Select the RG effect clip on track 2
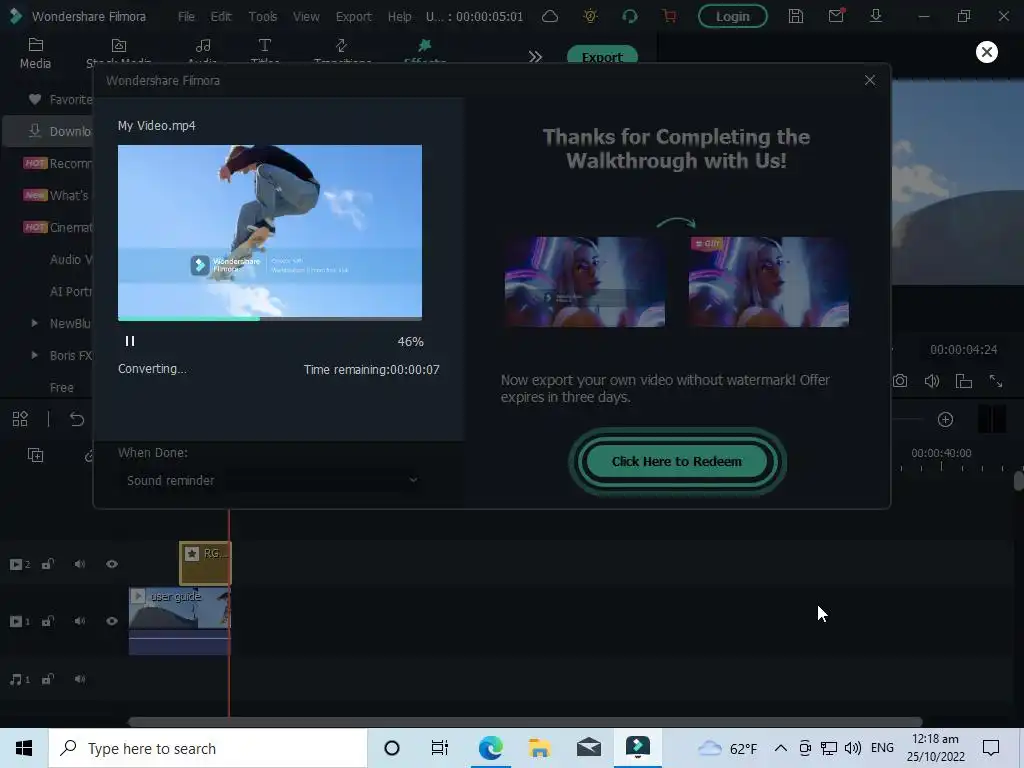Image resolution: width=1024 pixels, height=768 pixels. pyautogui.click(x=205, y=564)
